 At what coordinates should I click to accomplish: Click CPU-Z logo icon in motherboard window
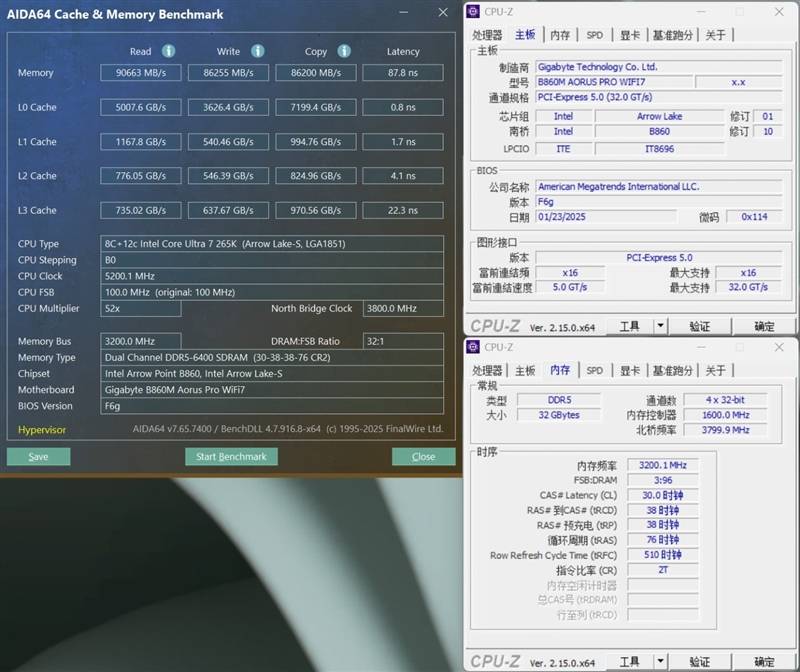pyautogui.click(x=473, y=11)
